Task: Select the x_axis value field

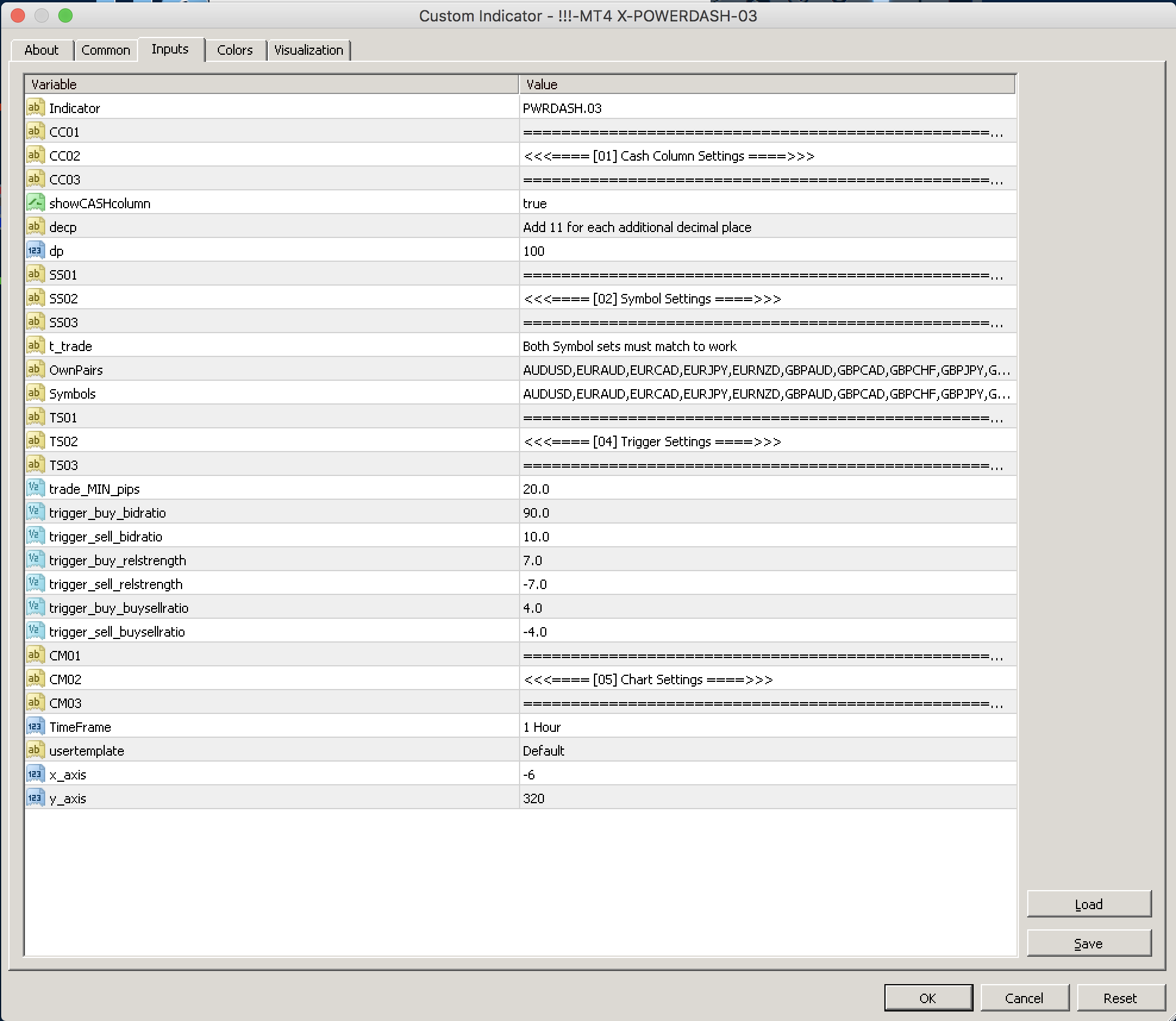Action: [767, 775]
